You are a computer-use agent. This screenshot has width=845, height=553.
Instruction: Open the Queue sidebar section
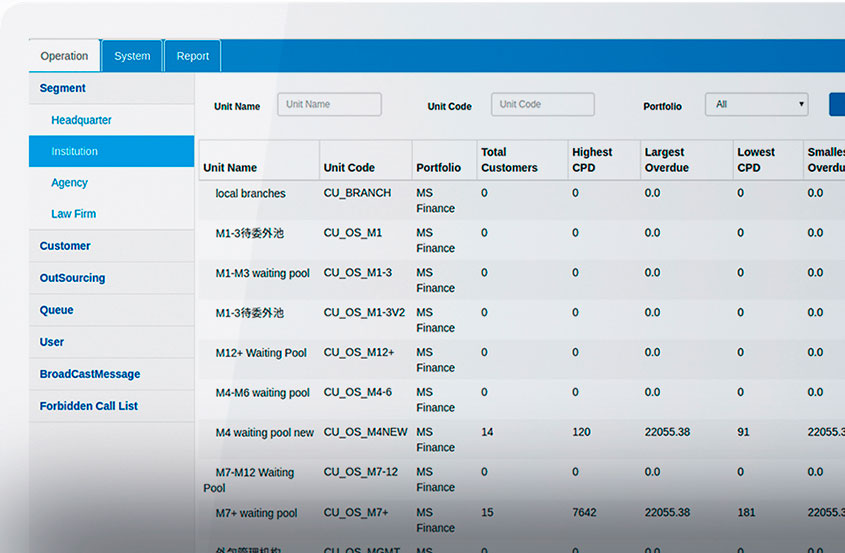[112, 310]
